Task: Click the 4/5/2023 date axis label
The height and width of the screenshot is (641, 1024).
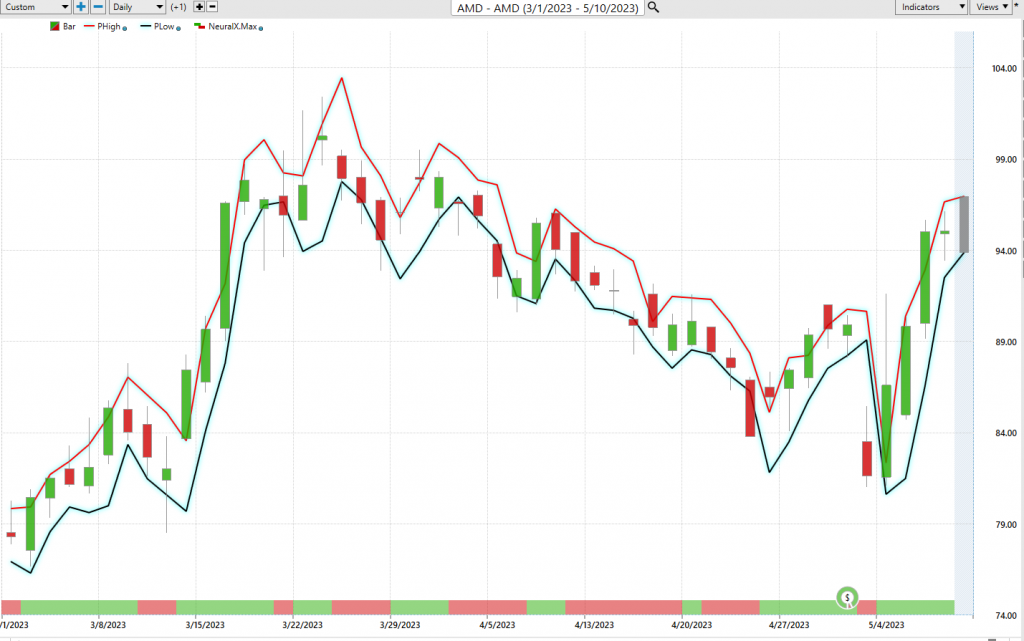Action: (x=497, y=625)
